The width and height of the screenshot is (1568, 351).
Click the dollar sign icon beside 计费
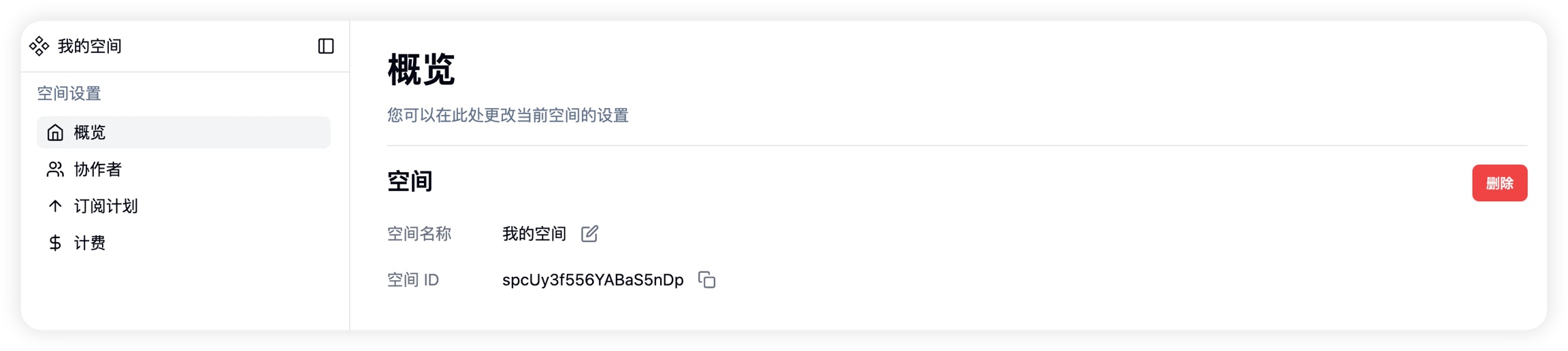pos(55,243)
